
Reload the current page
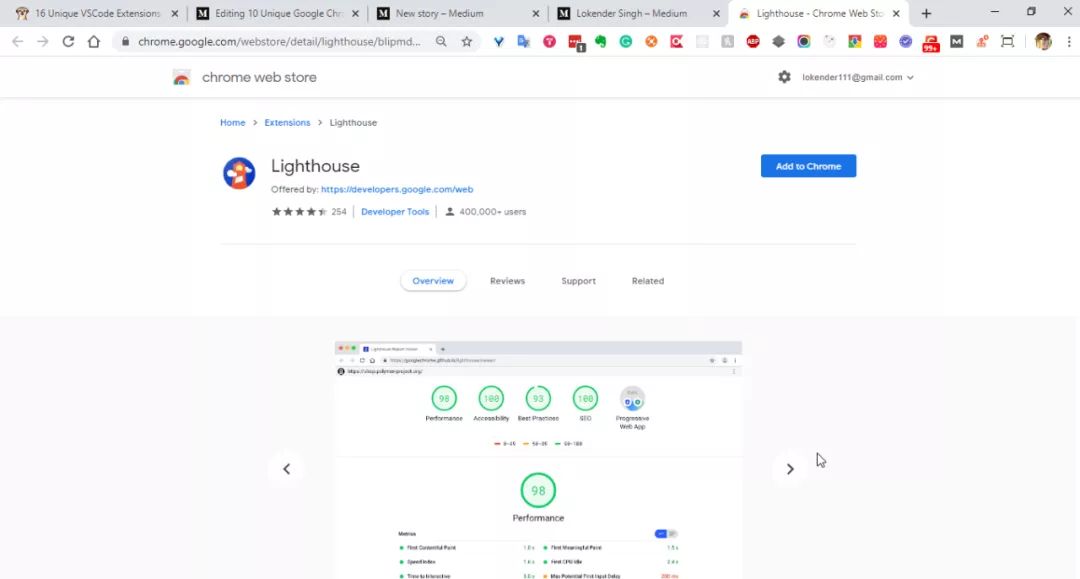pos(68,41)
